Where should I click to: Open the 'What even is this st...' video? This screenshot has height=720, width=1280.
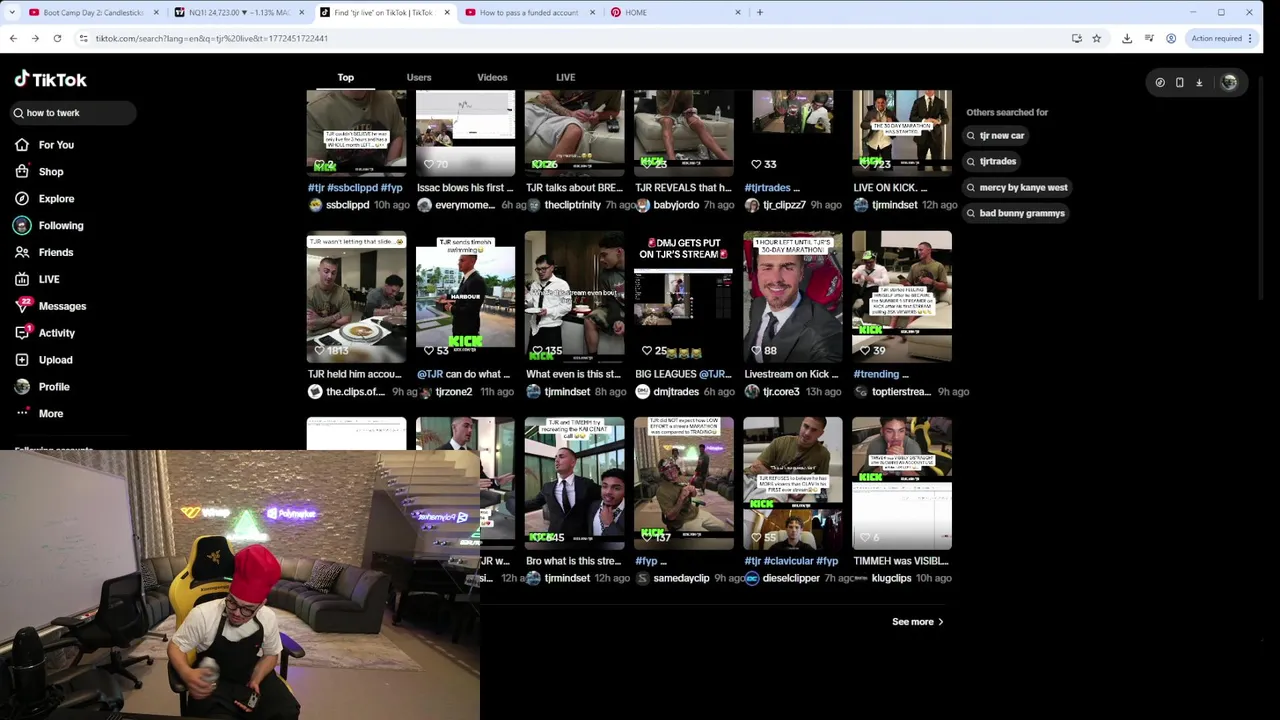point(575,297)
